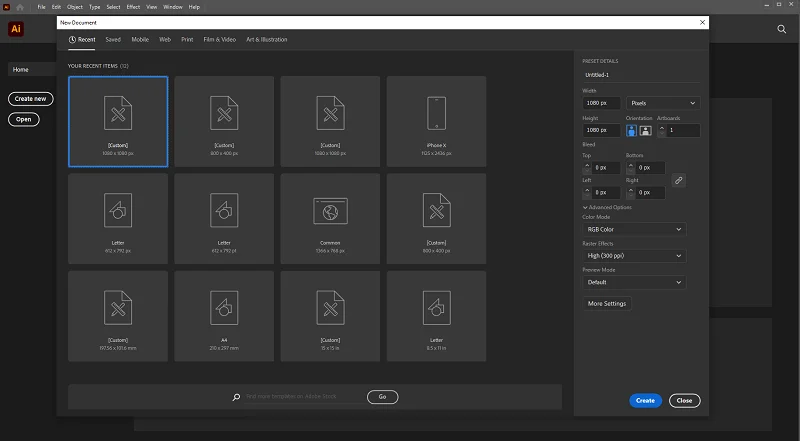The width and height of the screenshot is (800, 441).
Task: Open the Select menu
Action: click(x=113, y=7)
